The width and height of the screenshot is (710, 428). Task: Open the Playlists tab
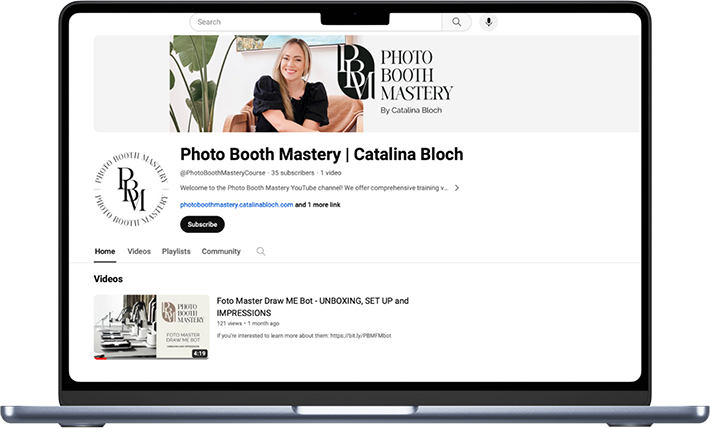[176, 251]
